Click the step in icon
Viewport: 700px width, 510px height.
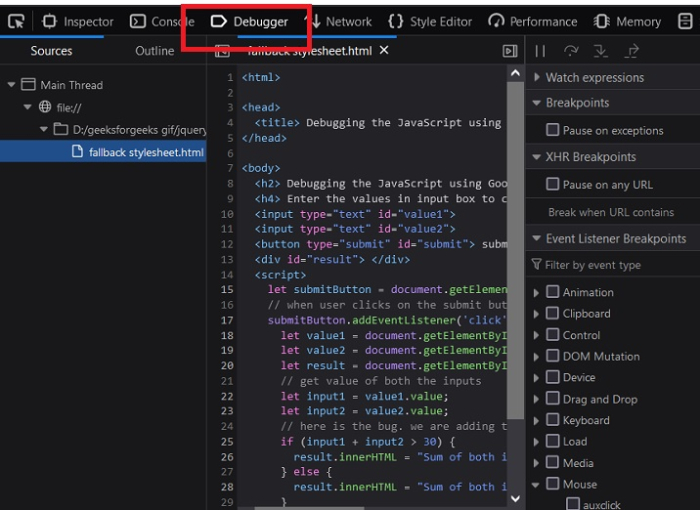(x=600, y=51)
